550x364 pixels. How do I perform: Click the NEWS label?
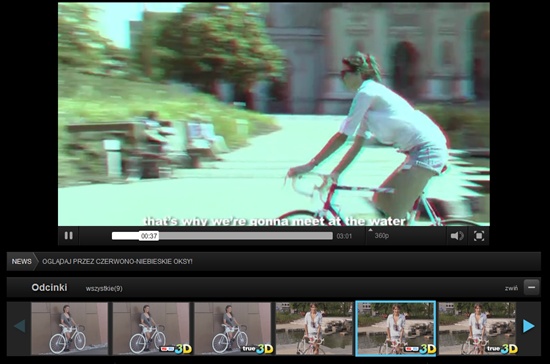click(21, 261)
